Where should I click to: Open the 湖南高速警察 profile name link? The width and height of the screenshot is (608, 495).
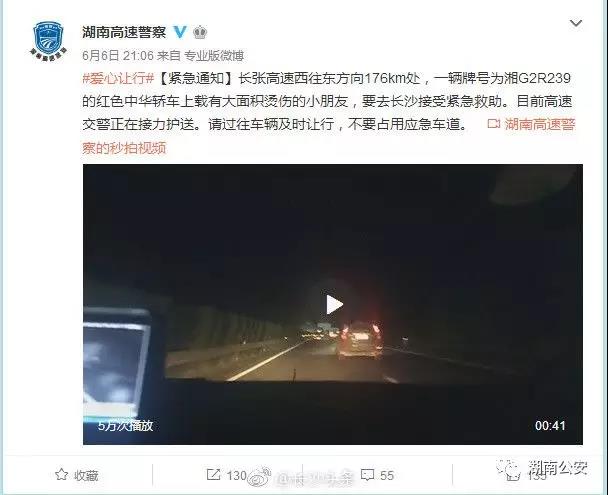124,32
